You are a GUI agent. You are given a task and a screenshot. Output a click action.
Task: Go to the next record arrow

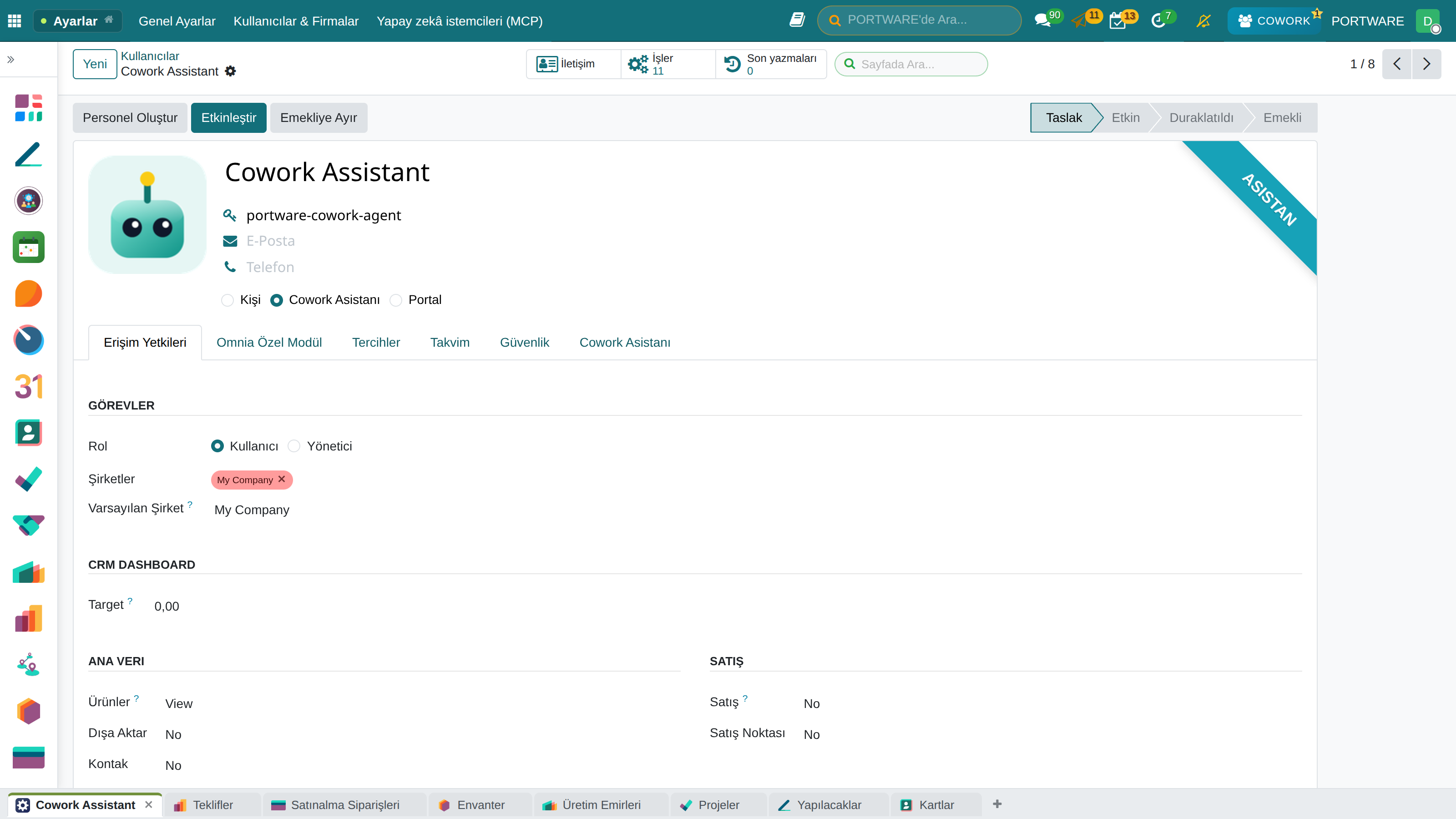(1426, 64)
